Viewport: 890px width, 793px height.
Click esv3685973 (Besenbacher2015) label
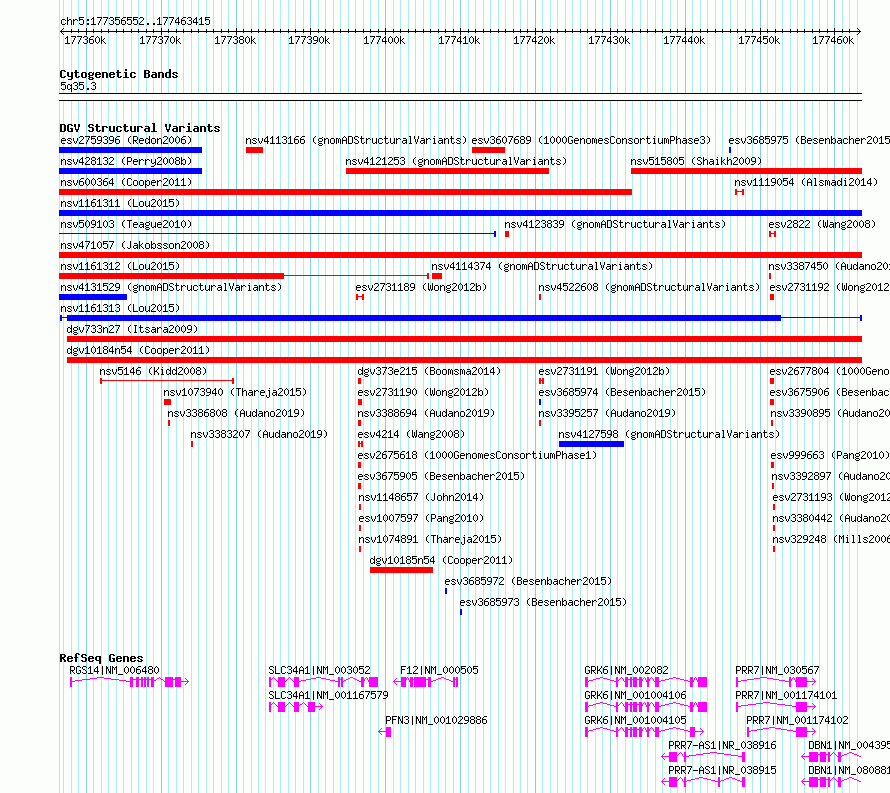pos(543,602)
